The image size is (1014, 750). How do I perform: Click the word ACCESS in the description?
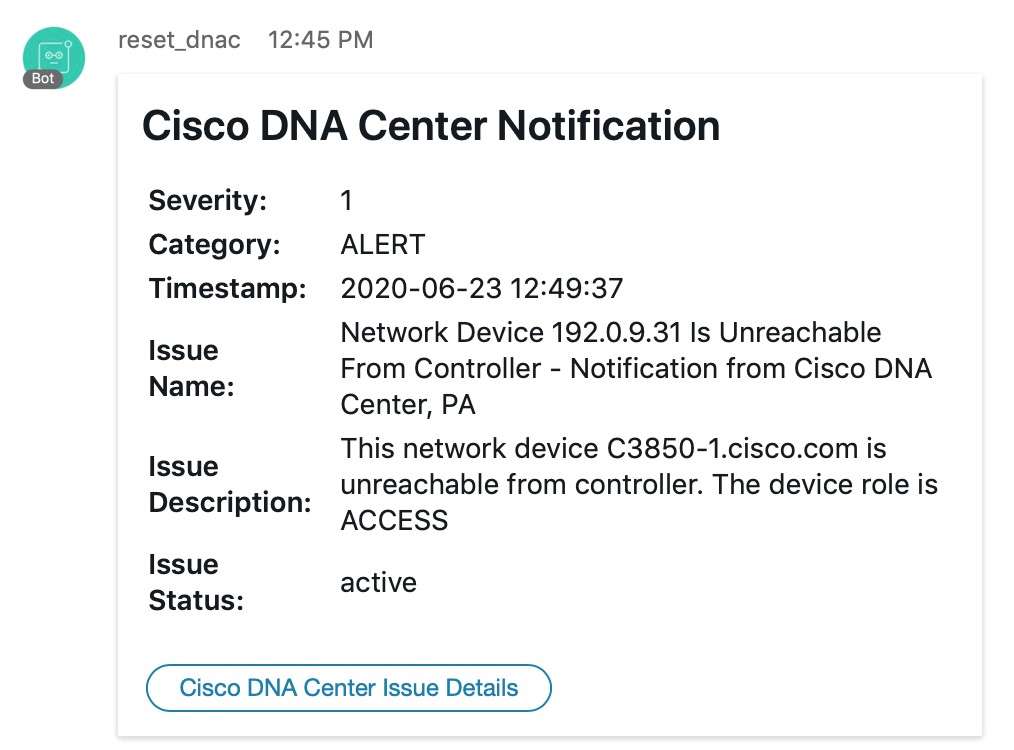tap(394, 520)
